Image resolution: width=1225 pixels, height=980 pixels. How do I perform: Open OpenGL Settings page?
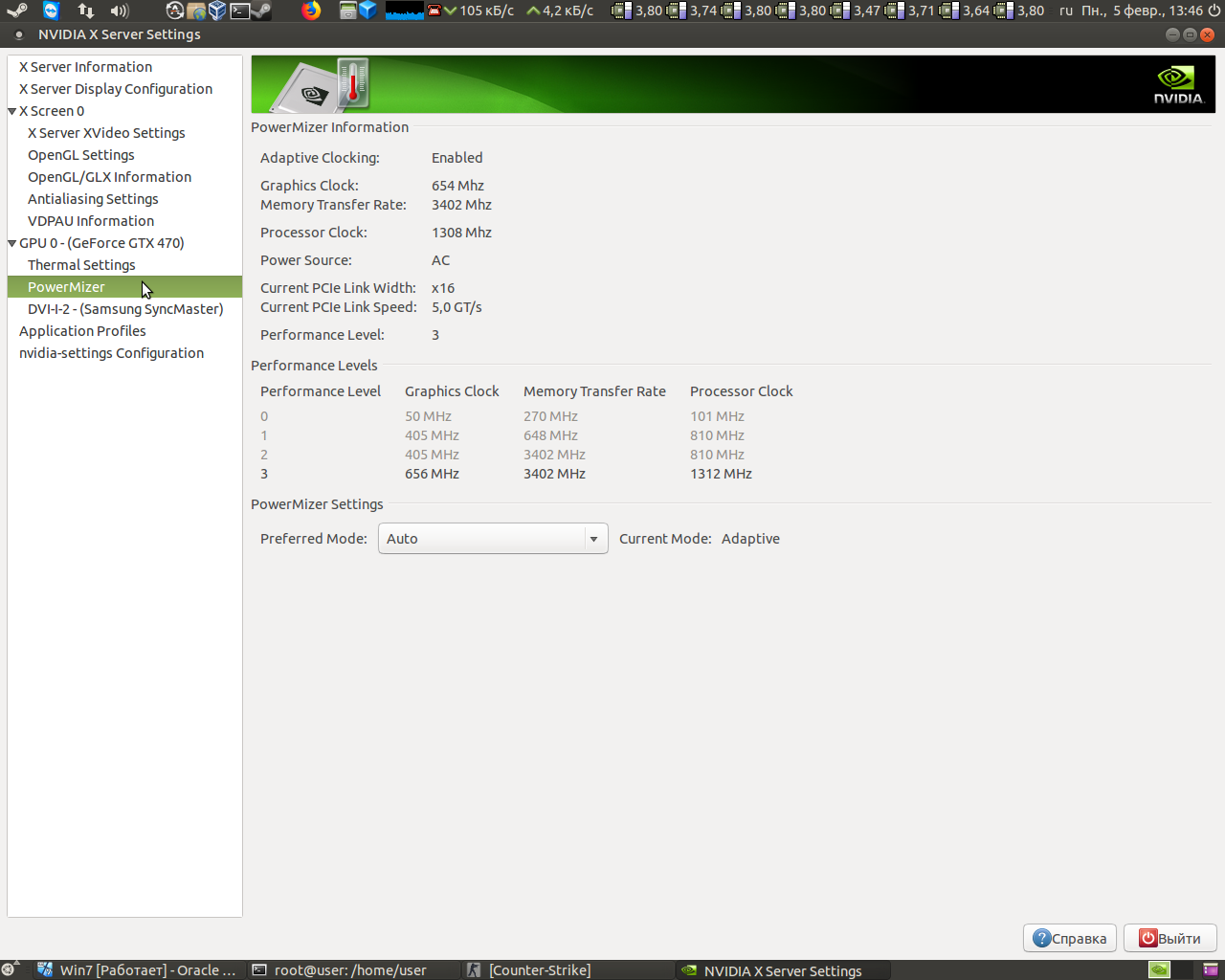81,155
